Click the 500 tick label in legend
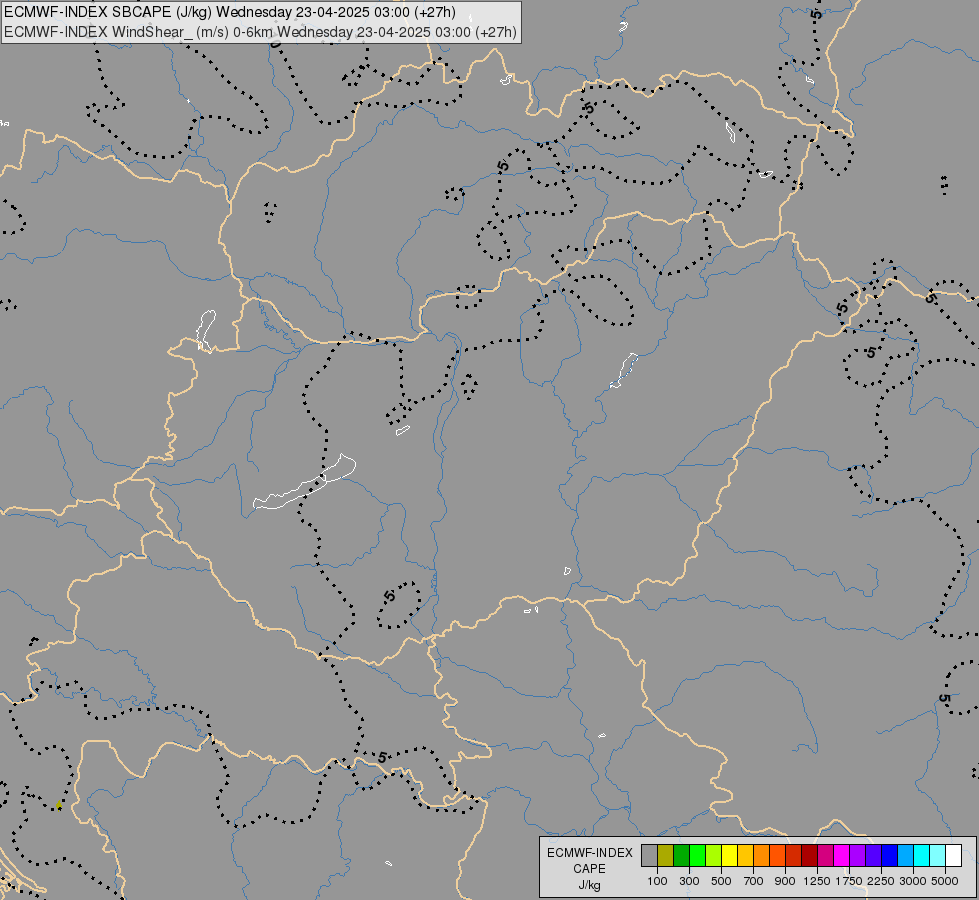Image resolution: width=979 pixels, height=900 pixels. pos(721,881)
